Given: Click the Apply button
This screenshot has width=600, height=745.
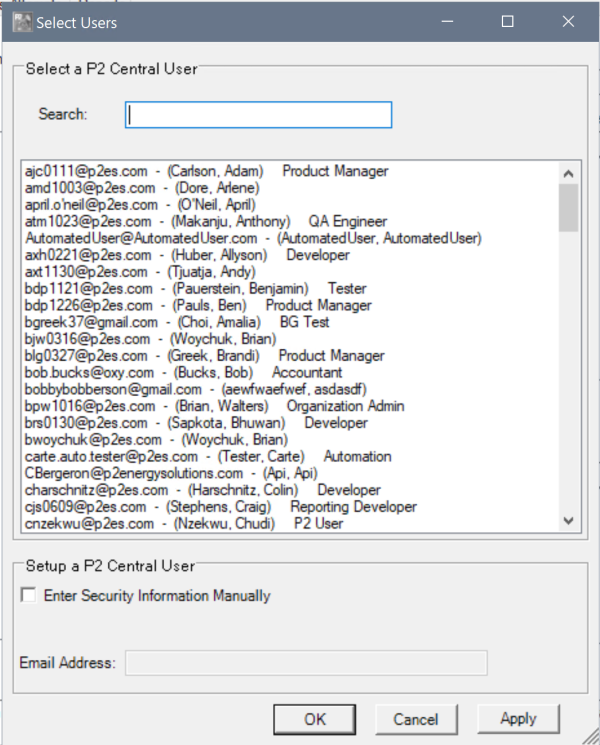Looking at the screenshot, I should click(518, 719).
